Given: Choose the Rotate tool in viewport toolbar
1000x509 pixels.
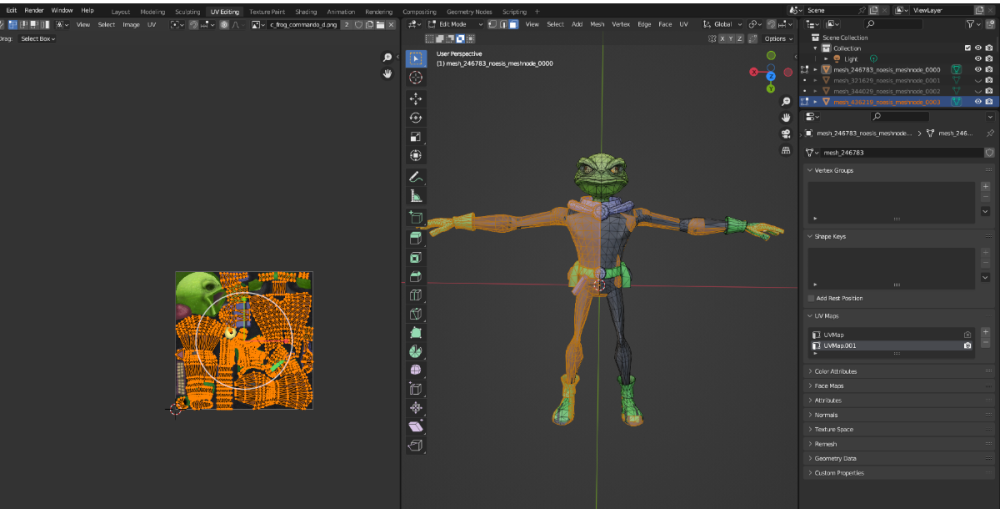Looking at the screenshot, I should 415,118.
